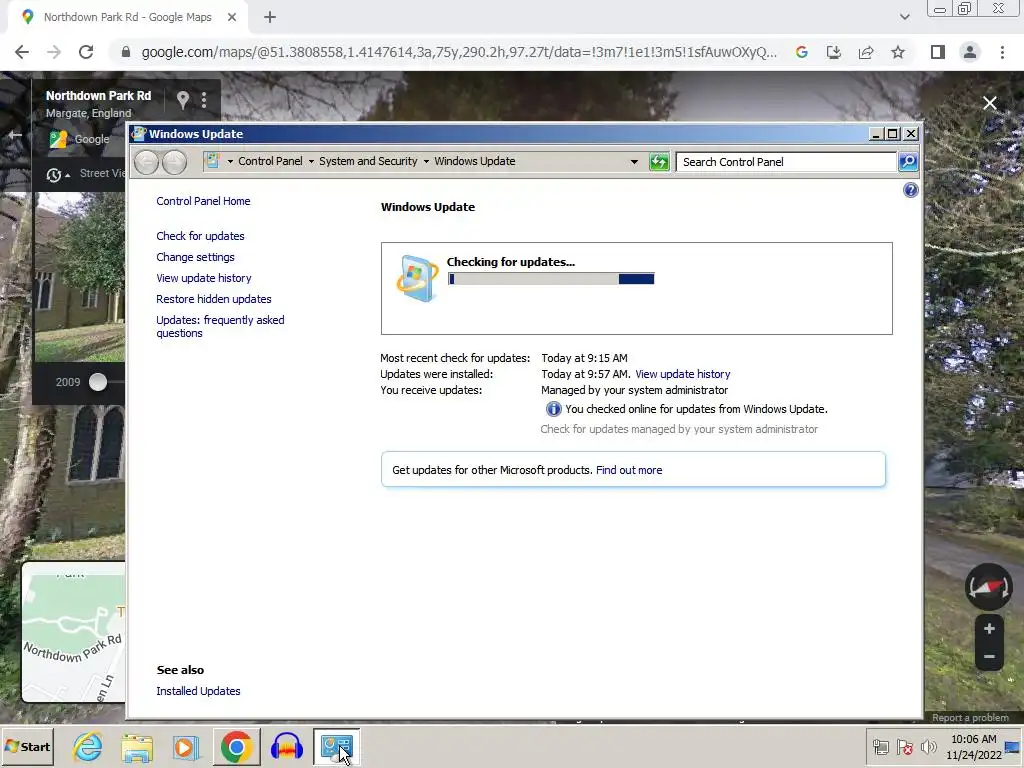The image size is (1024, 768).
Task: Click Show desktop icon in tray
Action: click(x=1013, y=747)
